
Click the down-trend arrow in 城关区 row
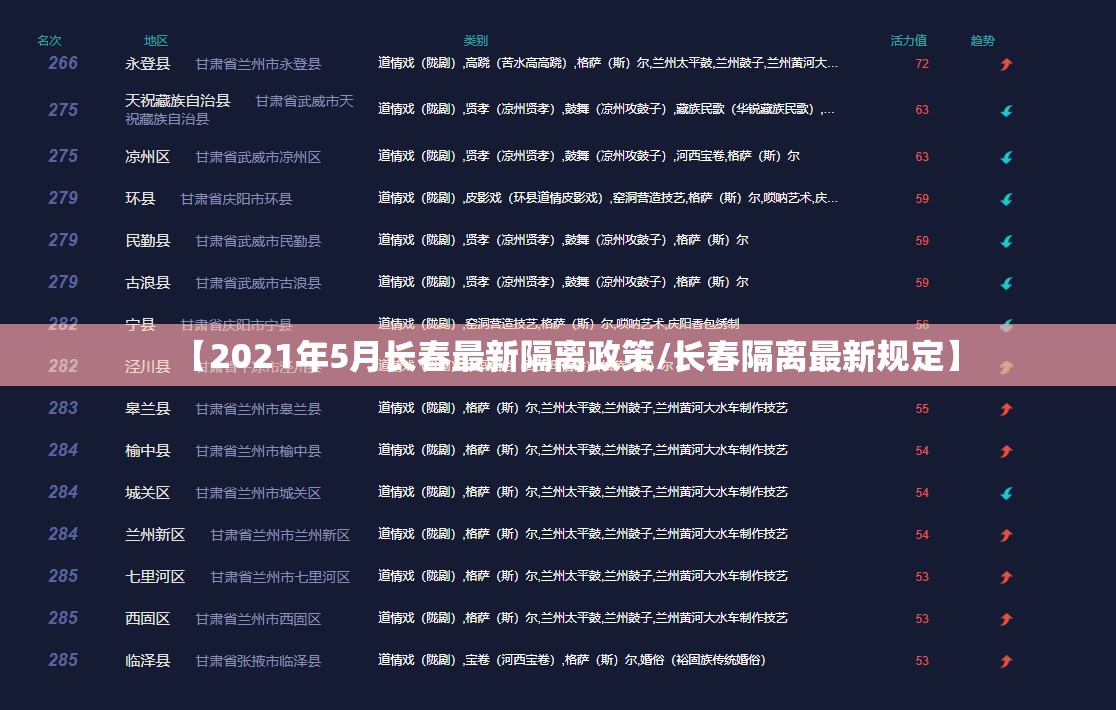click(x=1006, y=493)
